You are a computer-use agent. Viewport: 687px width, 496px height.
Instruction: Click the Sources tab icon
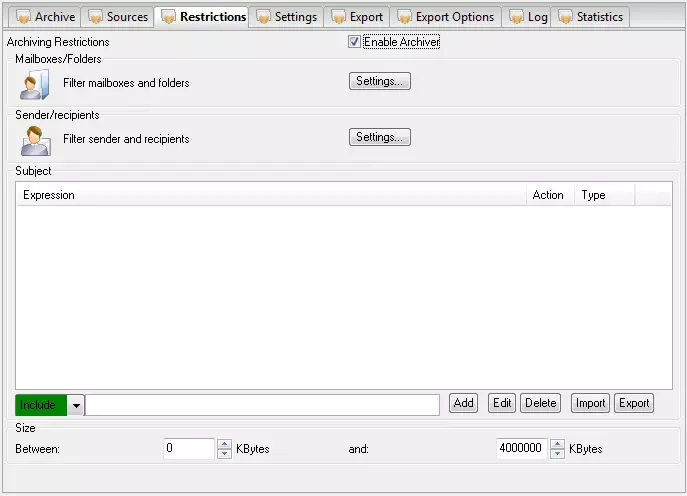click(95, 17)
